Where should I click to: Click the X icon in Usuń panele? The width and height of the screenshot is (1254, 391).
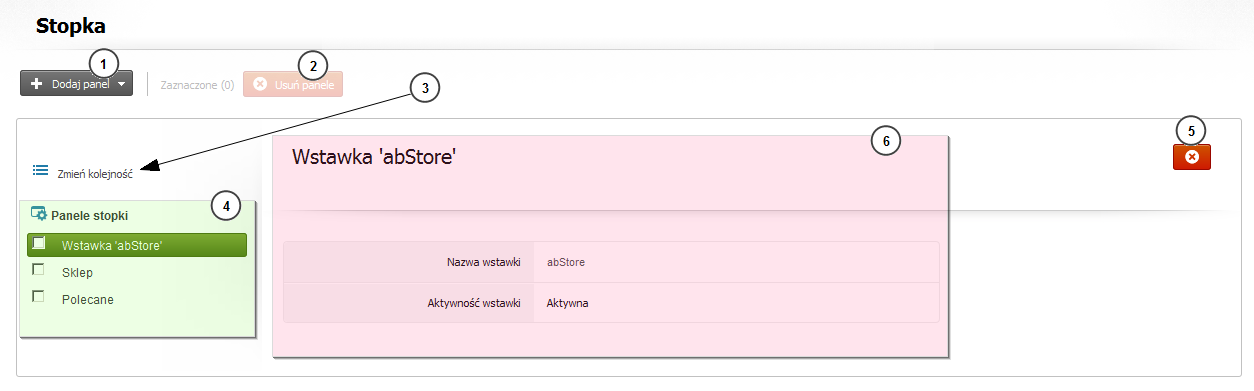pos(260,84)
